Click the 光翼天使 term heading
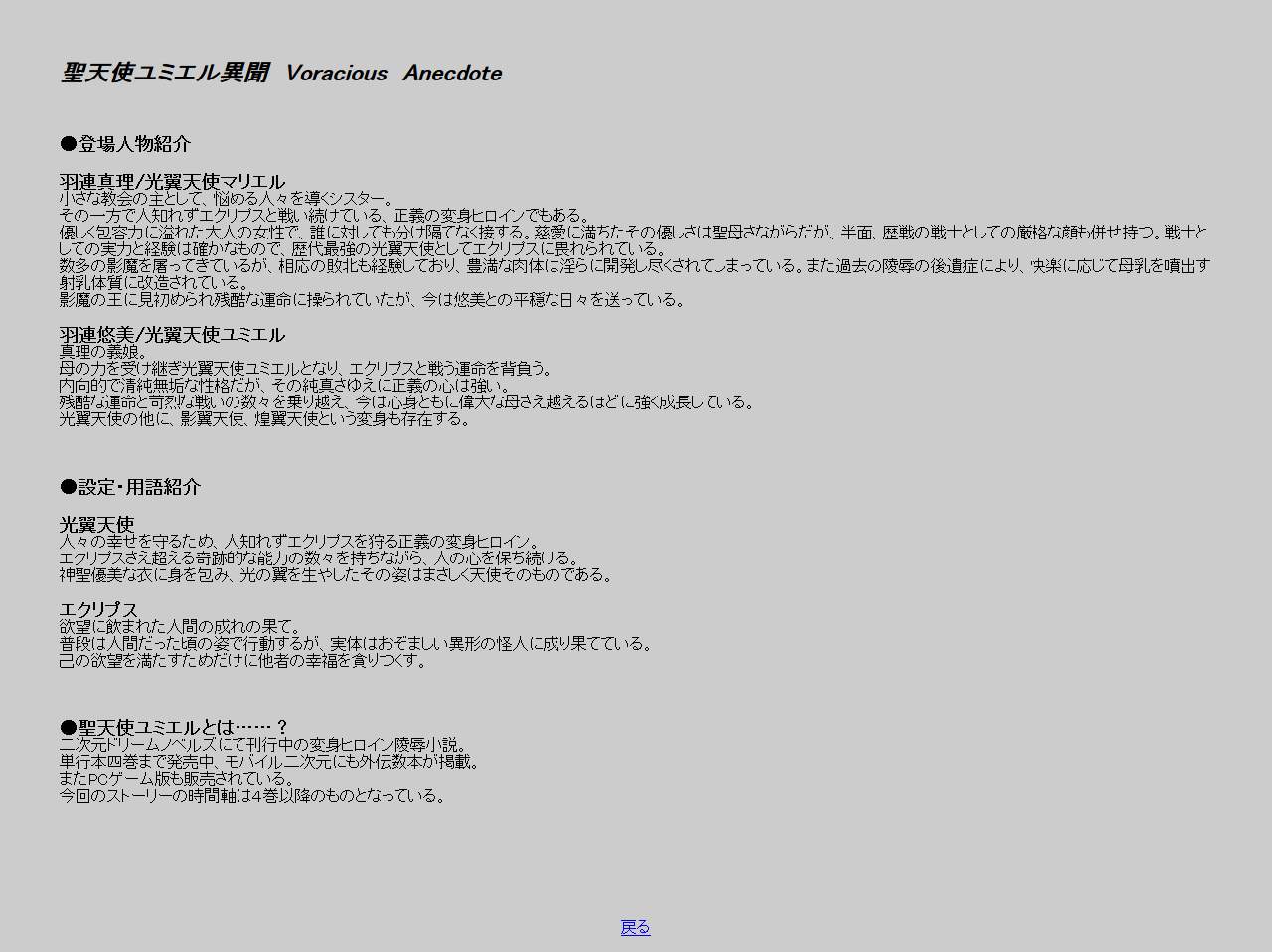Image resolution: width=1272 pixels, height=952 pixels. (96, 524)
